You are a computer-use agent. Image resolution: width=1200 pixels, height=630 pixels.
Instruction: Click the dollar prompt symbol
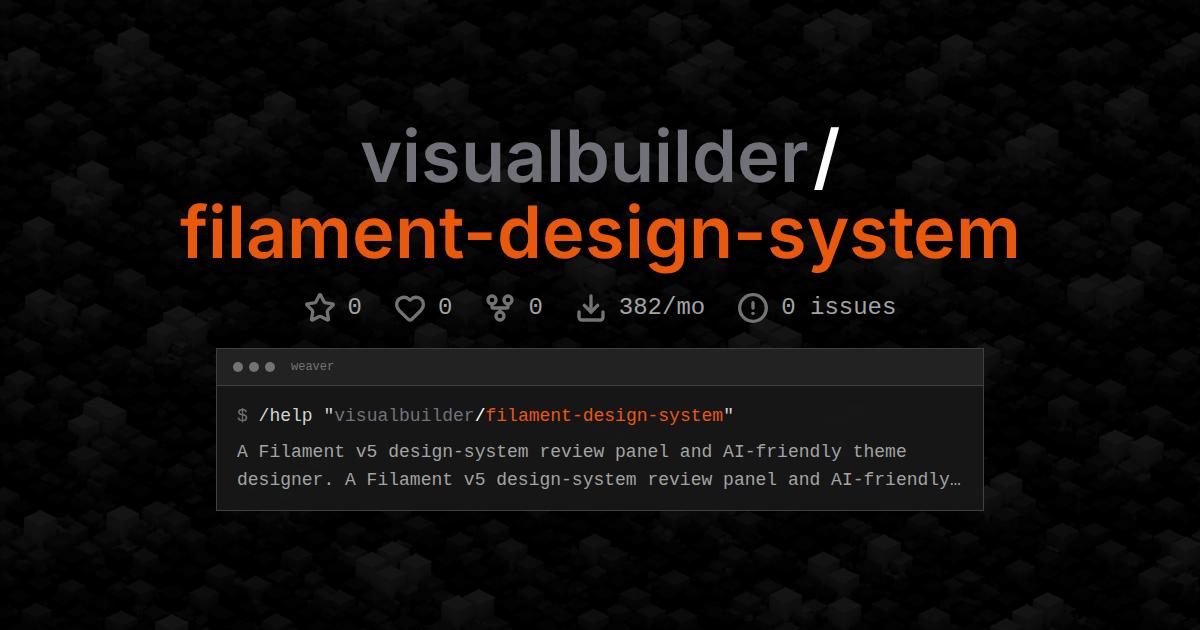coord(242,415)
